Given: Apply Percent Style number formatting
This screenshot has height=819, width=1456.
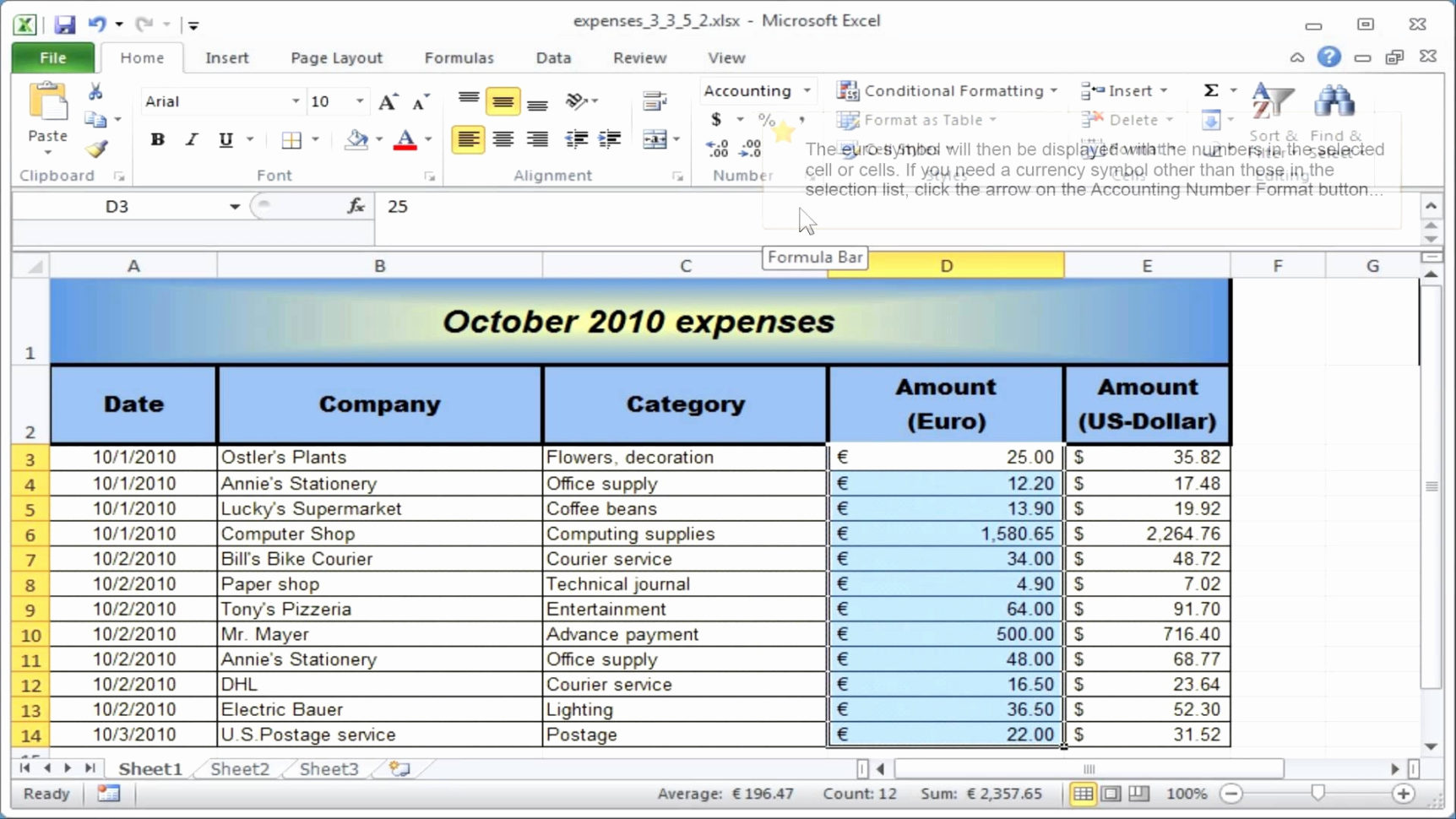Looking at the screenshot, I should tap(766, 120).
